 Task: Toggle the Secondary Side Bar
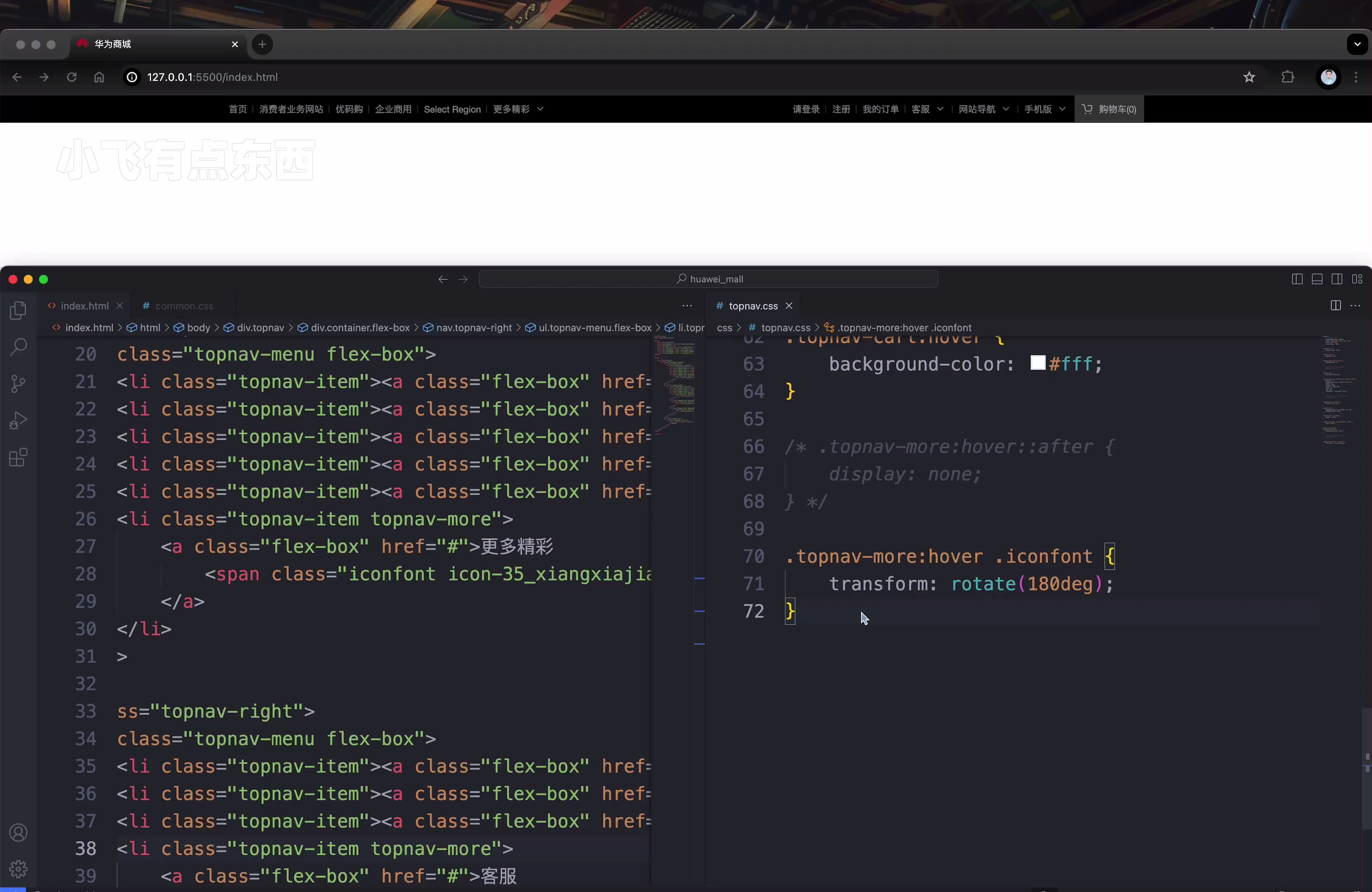click(x=1337, y=279)
